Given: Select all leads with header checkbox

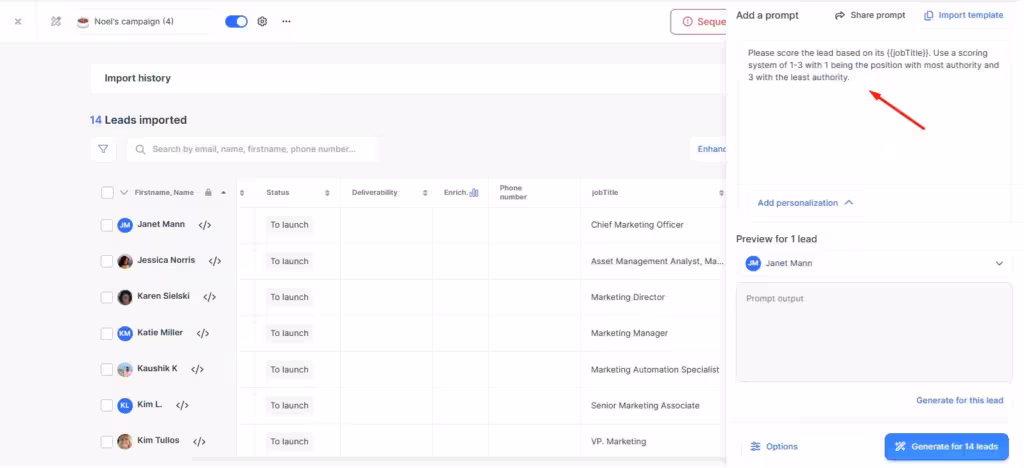Looking at the screenshot, I should pyautogui.click(x=107, y=192).
